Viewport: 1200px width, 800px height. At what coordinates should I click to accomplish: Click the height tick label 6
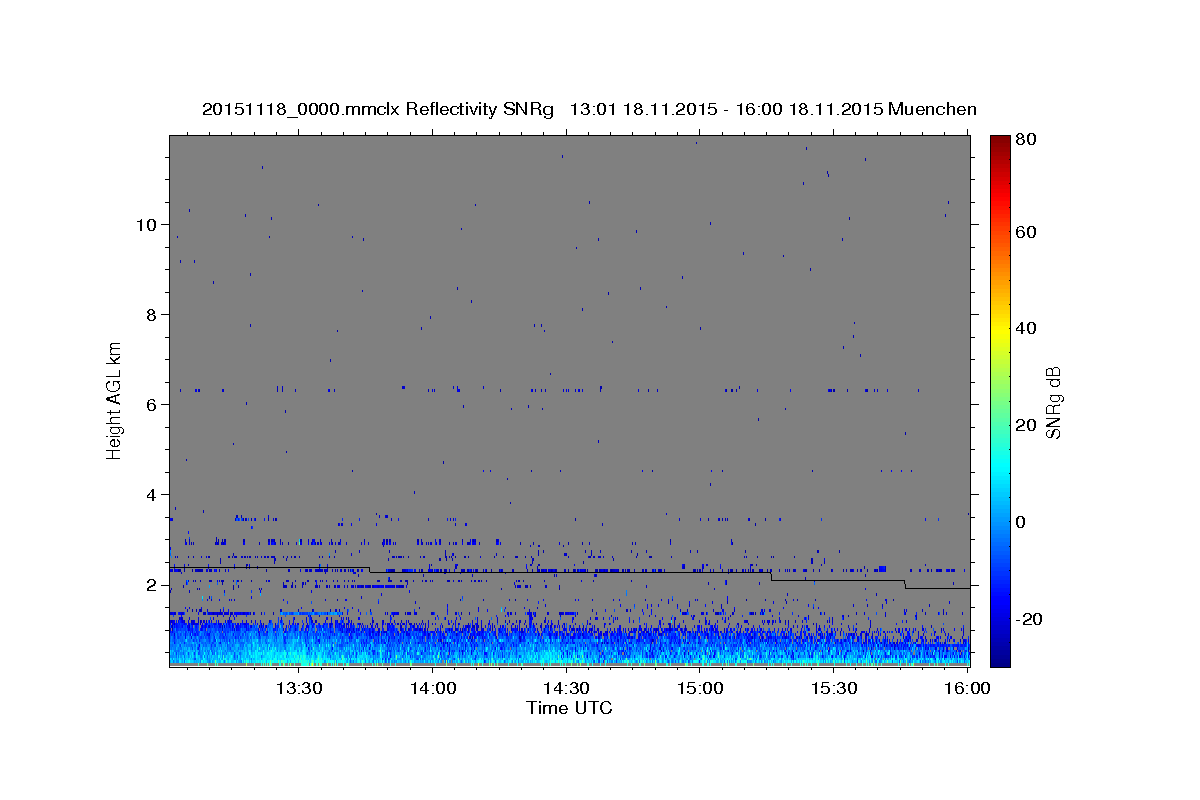pyautogui.click(x=150, y=405)
